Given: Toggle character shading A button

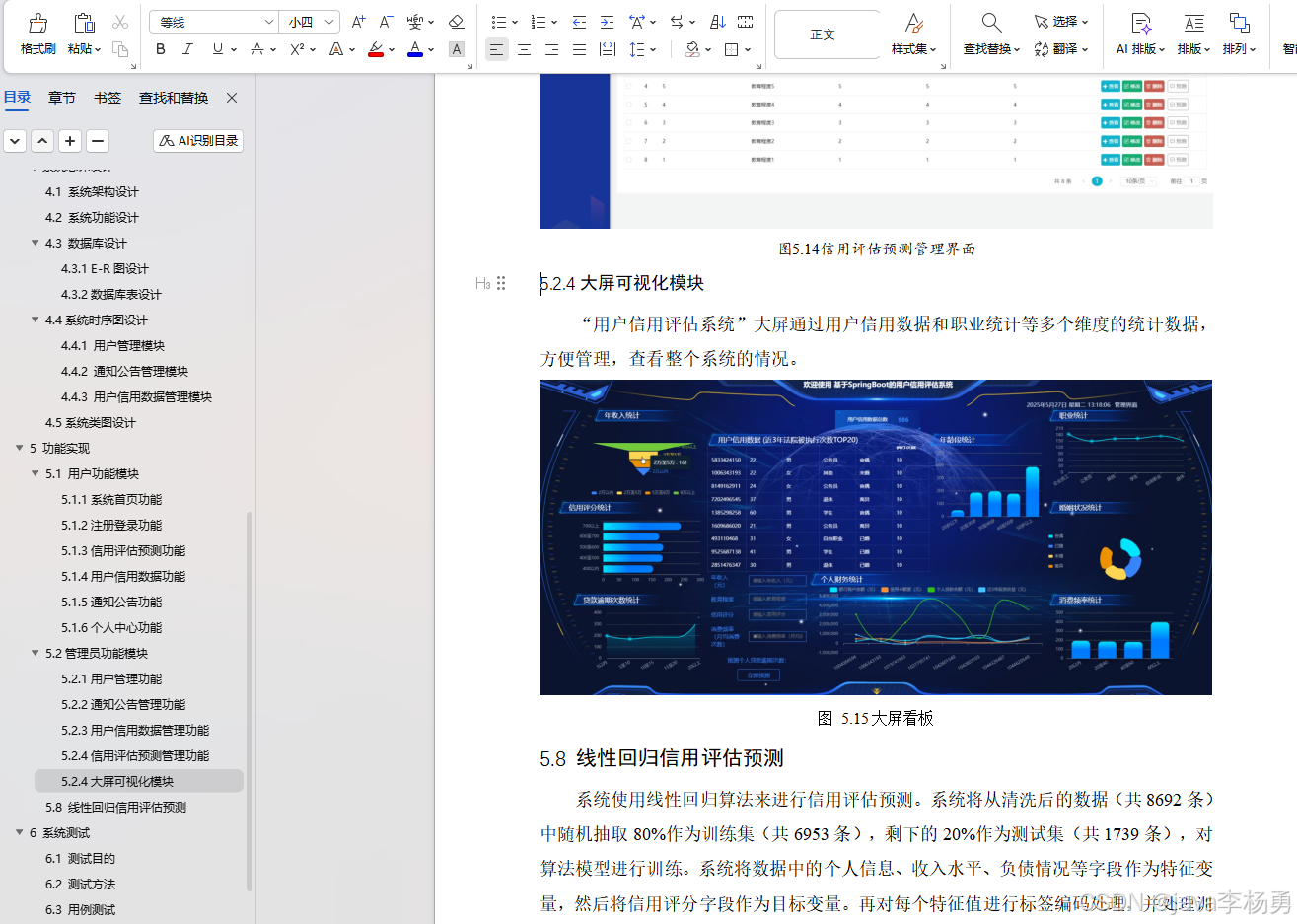Looking at the screenshot, I should (456, 49).
